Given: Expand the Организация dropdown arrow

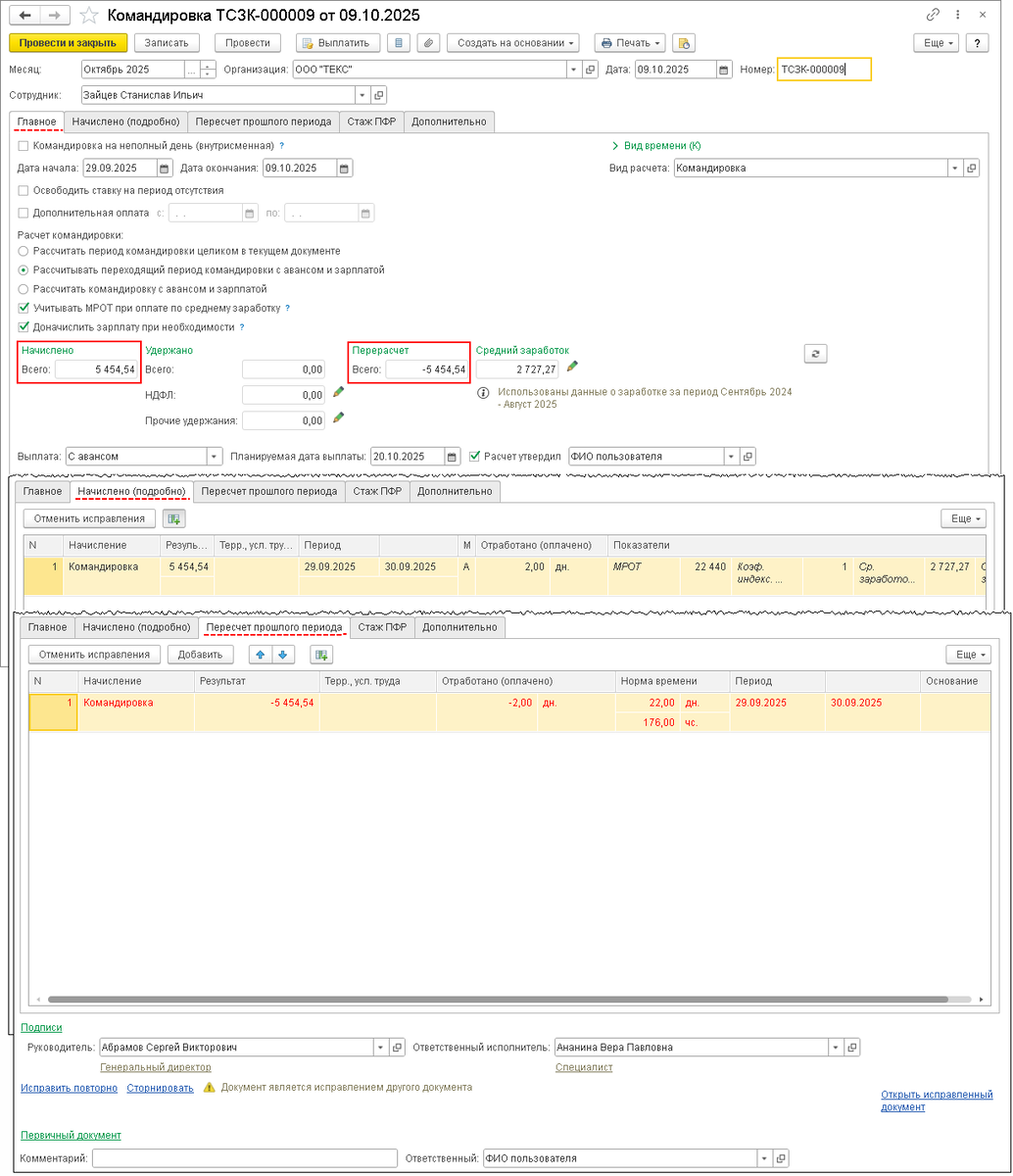Looking at the screenshot, I should coord(574,70).
